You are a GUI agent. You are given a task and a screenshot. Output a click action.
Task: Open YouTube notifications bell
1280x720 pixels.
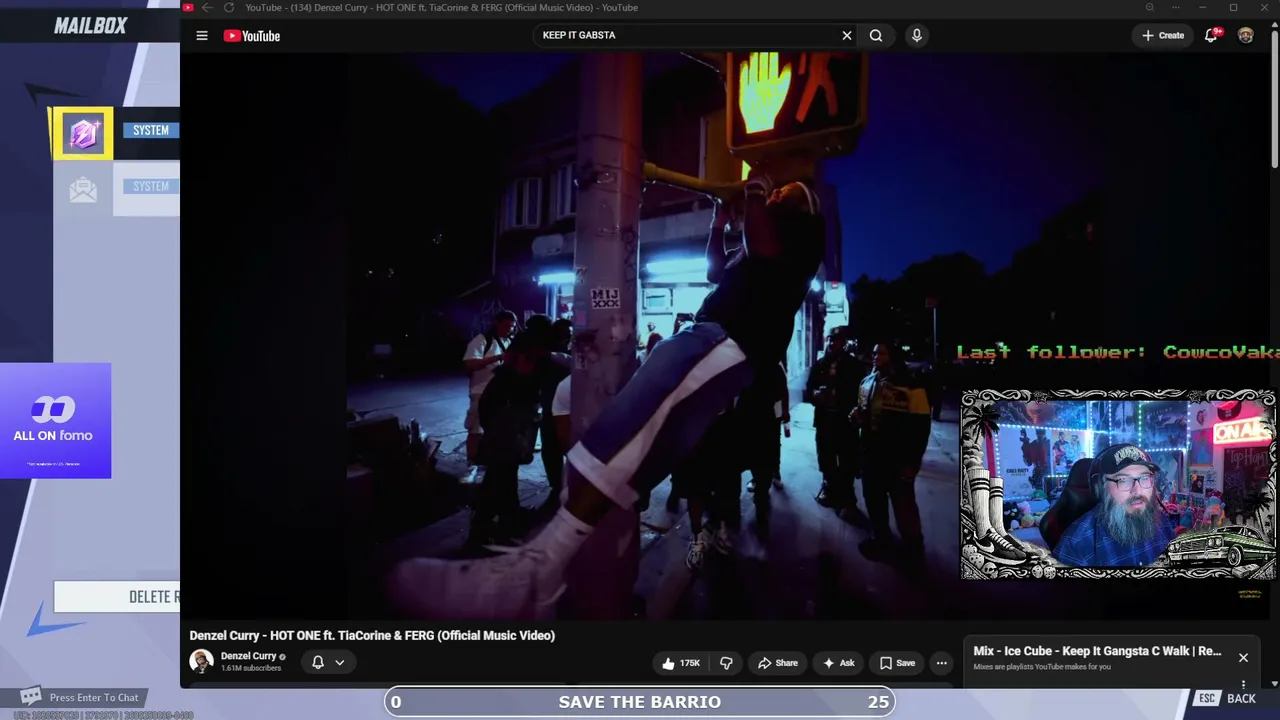(x=1211, y=35)
